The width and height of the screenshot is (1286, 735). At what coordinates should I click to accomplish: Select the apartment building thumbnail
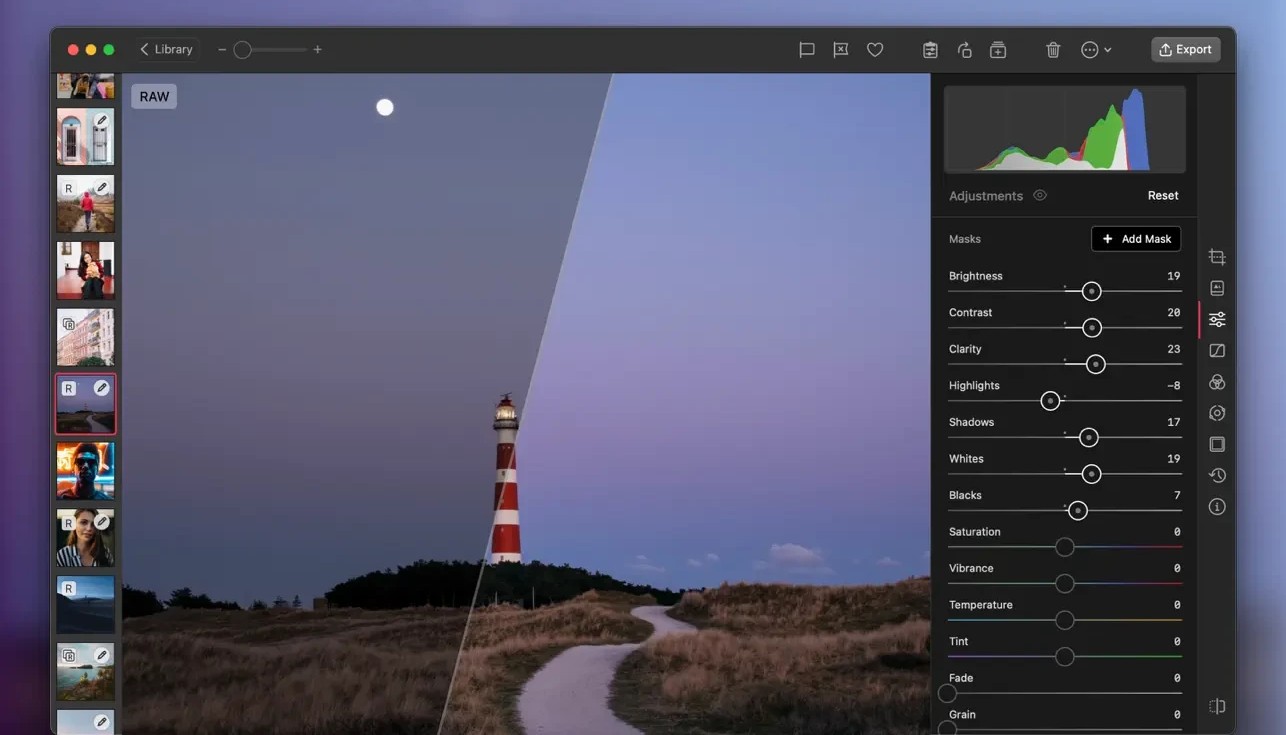(86, 337)
